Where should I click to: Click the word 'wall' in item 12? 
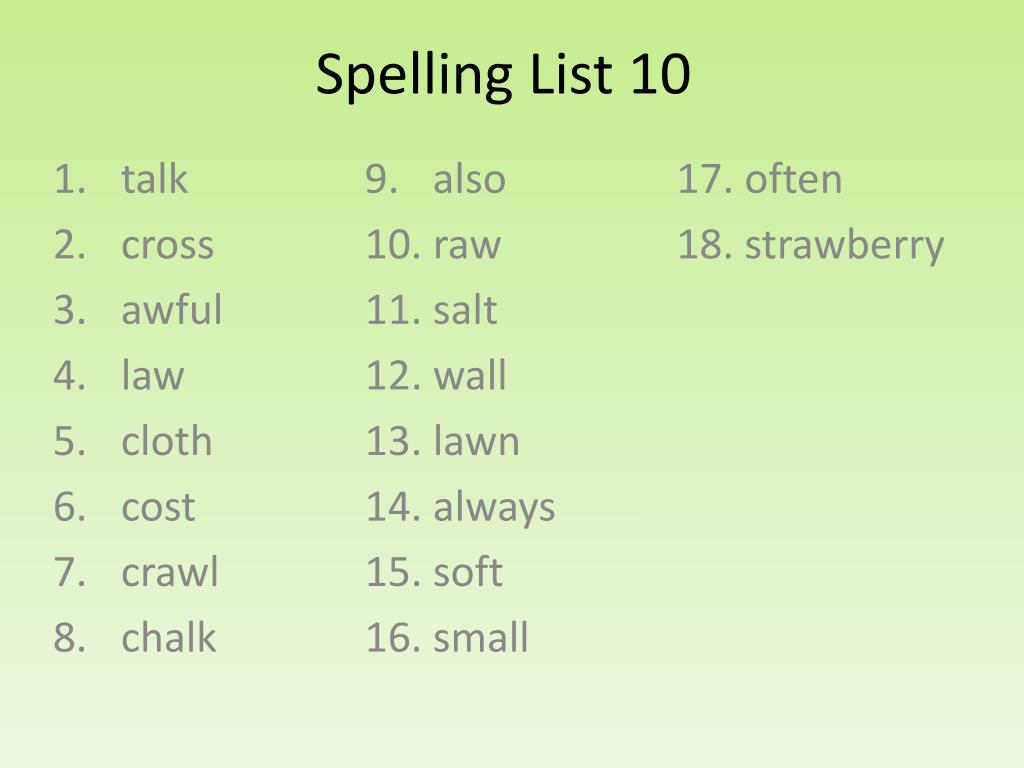470,375
